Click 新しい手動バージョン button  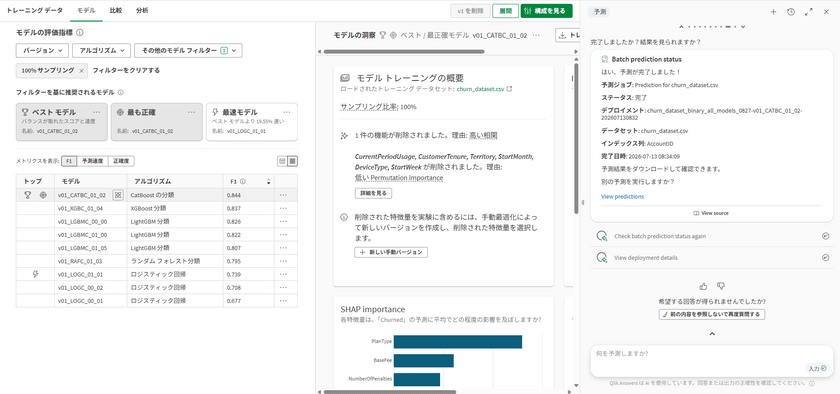click(x=391, y=252)
